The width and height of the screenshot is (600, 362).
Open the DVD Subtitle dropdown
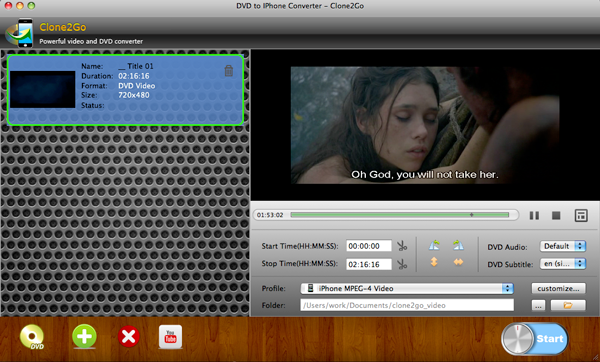coord(562,264)
